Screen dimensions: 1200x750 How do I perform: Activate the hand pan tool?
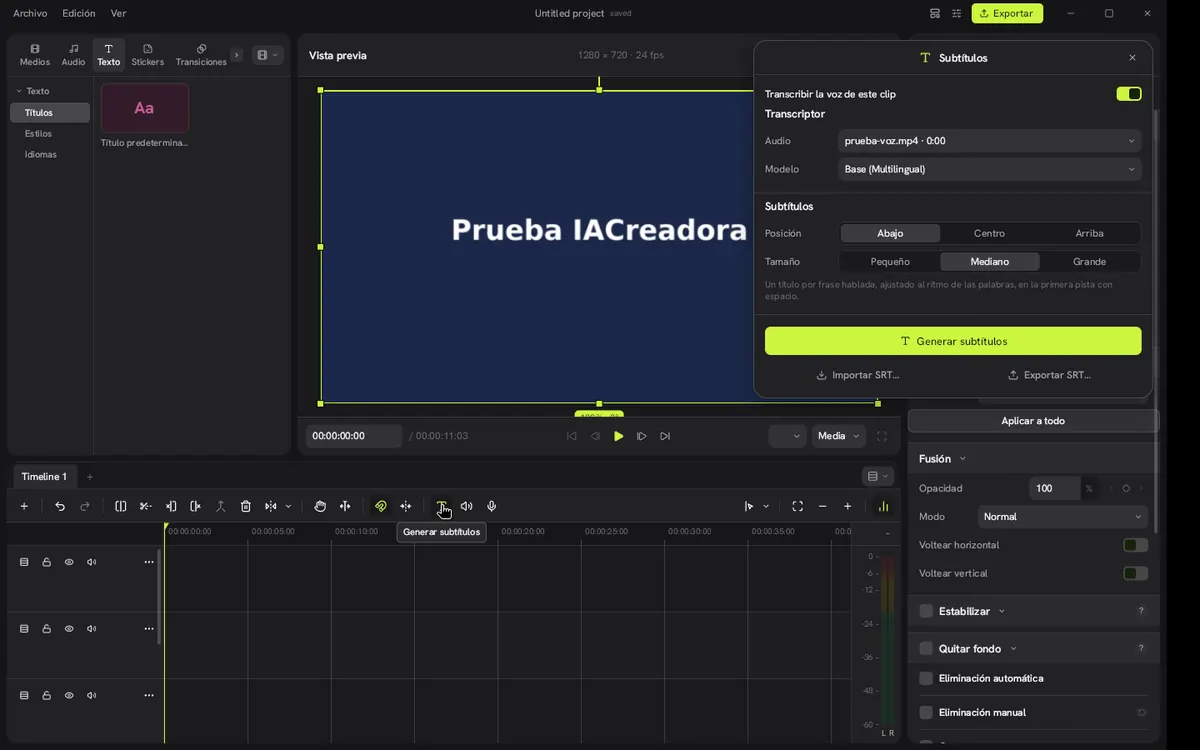[x=320, y=506]
